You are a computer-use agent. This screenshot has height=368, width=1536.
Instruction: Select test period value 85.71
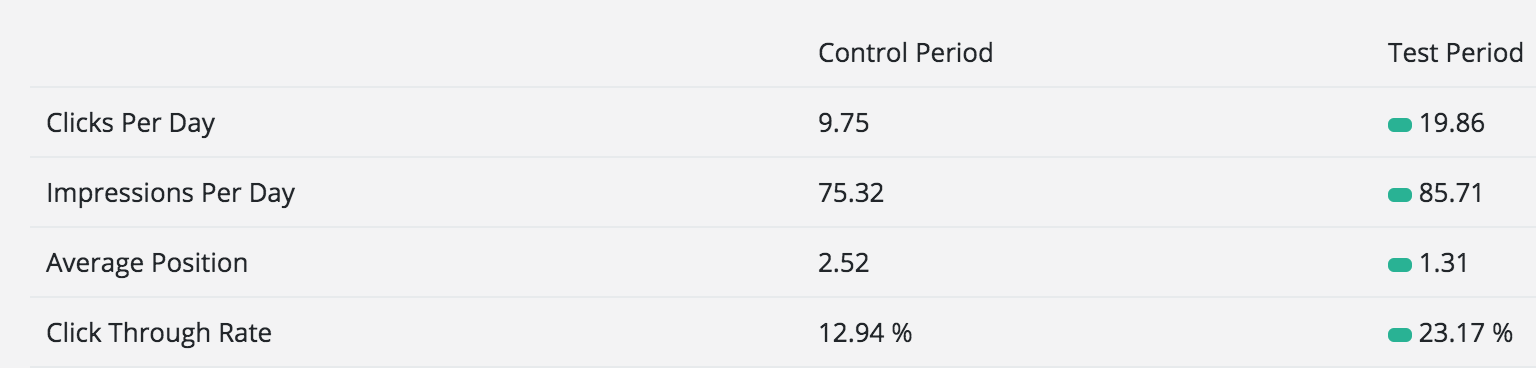[x=1450, y=193]
